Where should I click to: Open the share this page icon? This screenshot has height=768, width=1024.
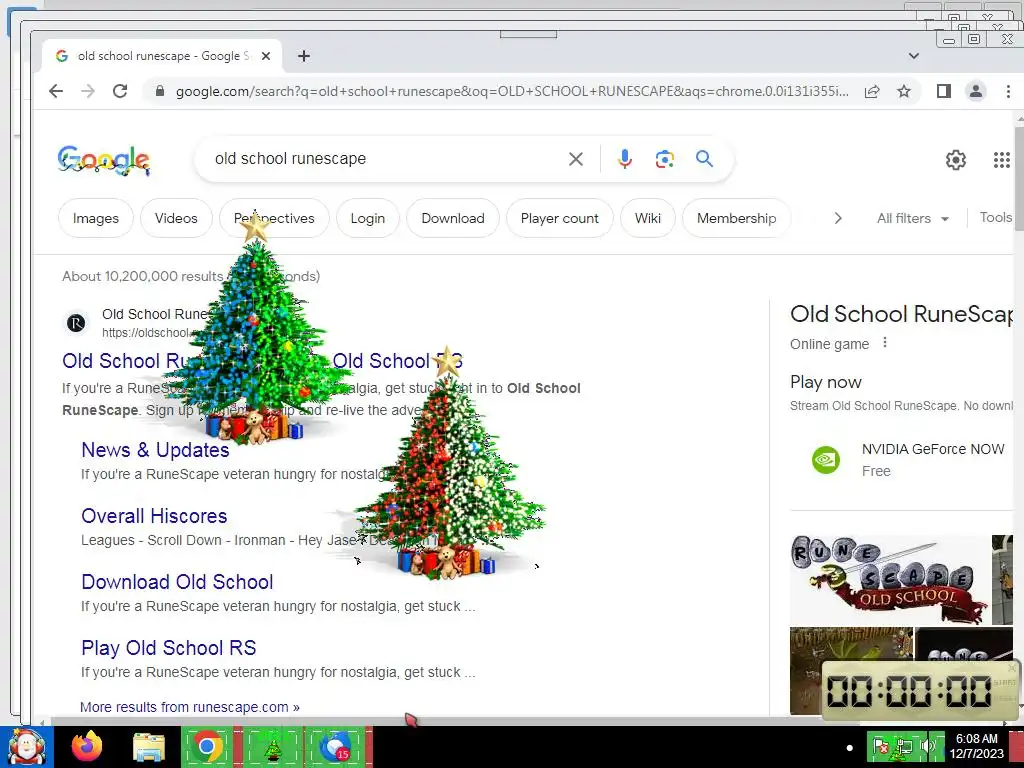(x=872, y=91)
